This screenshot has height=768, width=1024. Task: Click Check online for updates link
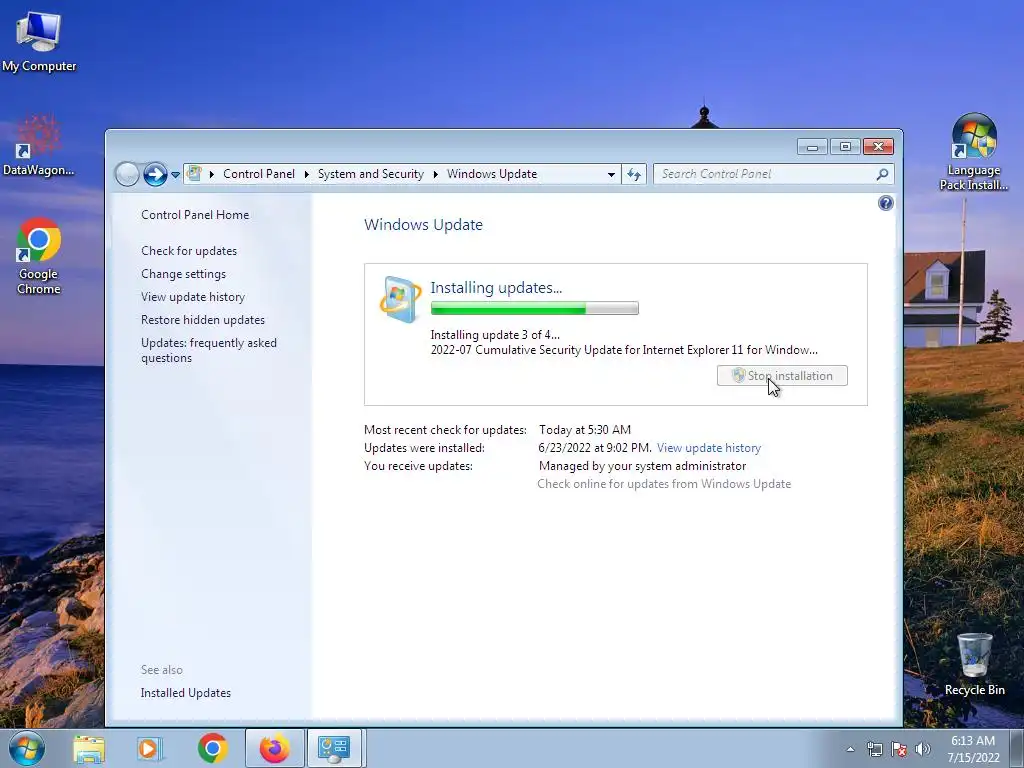point(664,484)
